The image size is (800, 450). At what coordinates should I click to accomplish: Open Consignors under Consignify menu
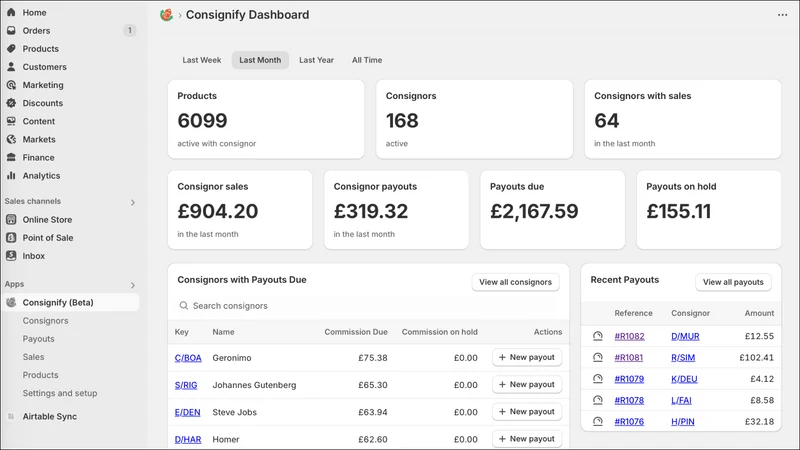coord(45,320)
